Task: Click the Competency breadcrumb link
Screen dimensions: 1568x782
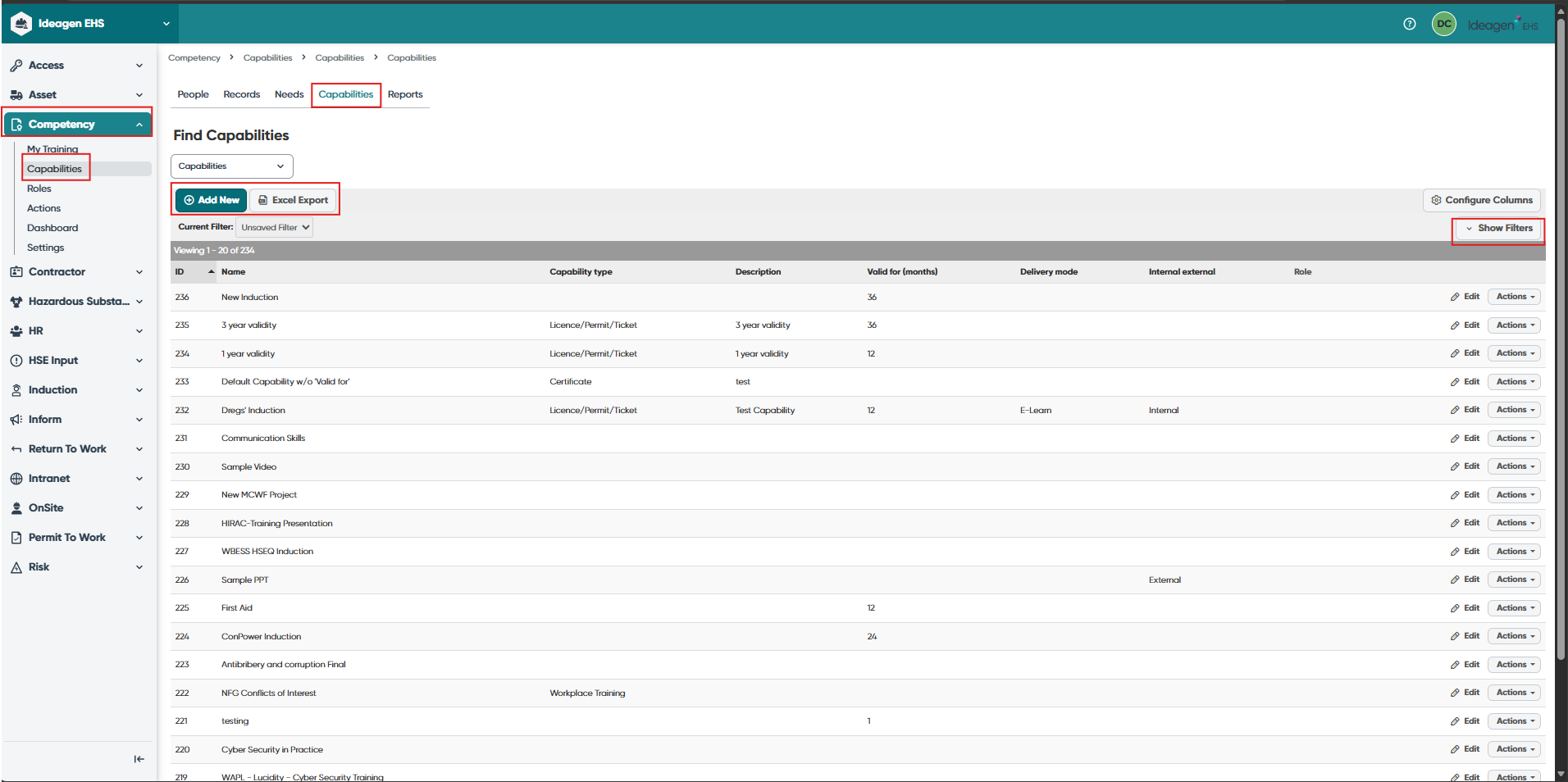Action: (x=194, y=58)
